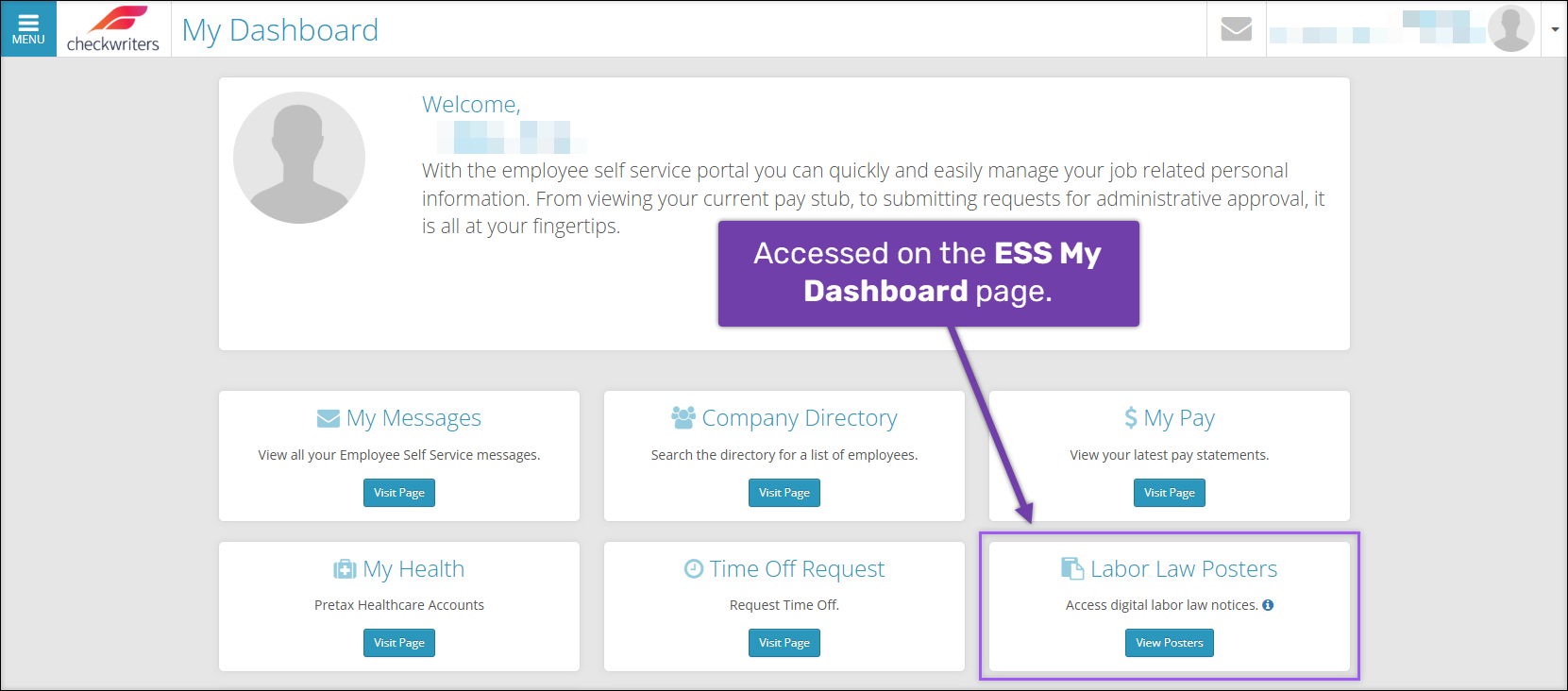Visit Page for My Health

[399, 643]
